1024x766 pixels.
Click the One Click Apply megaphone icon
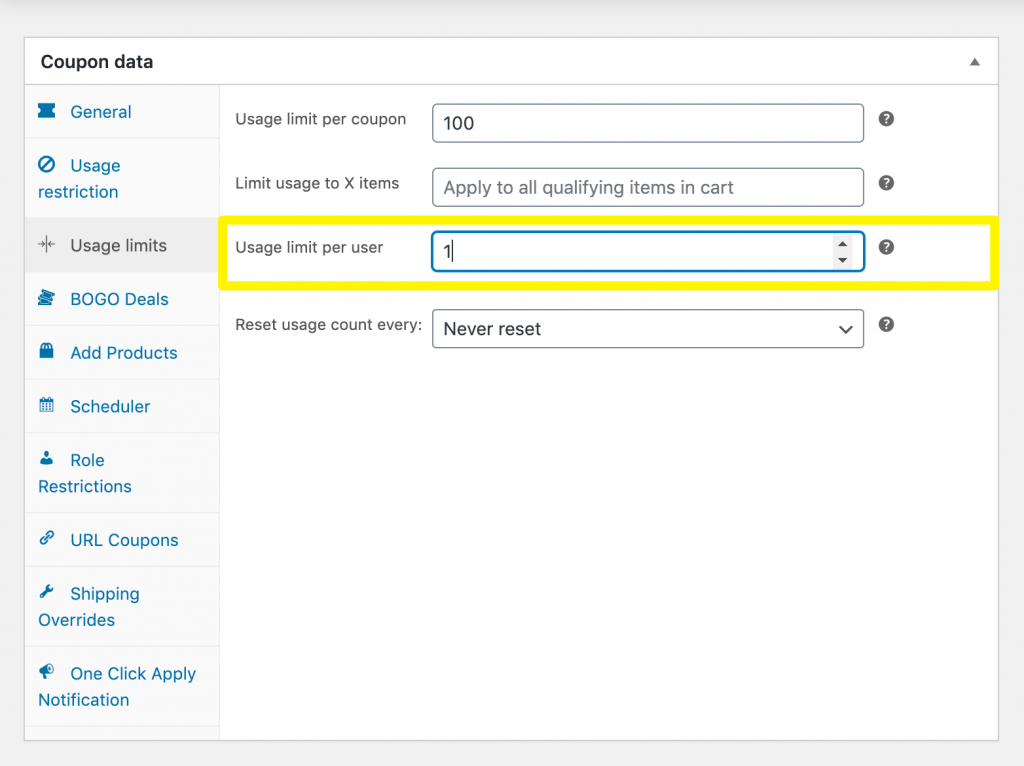46,671
